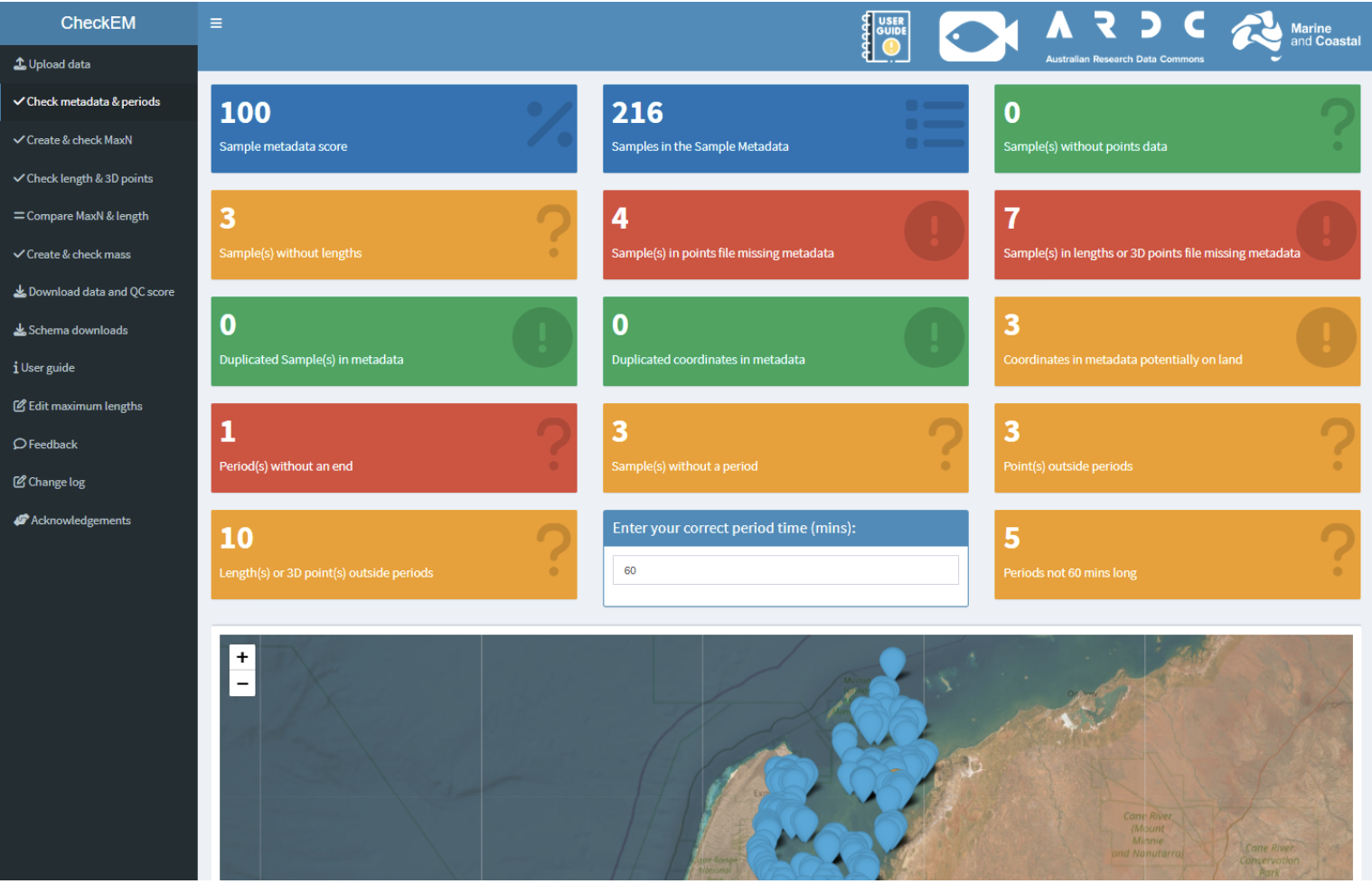Click the Schema downloads download icon
The image size is (1372, 884).
point(19,329)
